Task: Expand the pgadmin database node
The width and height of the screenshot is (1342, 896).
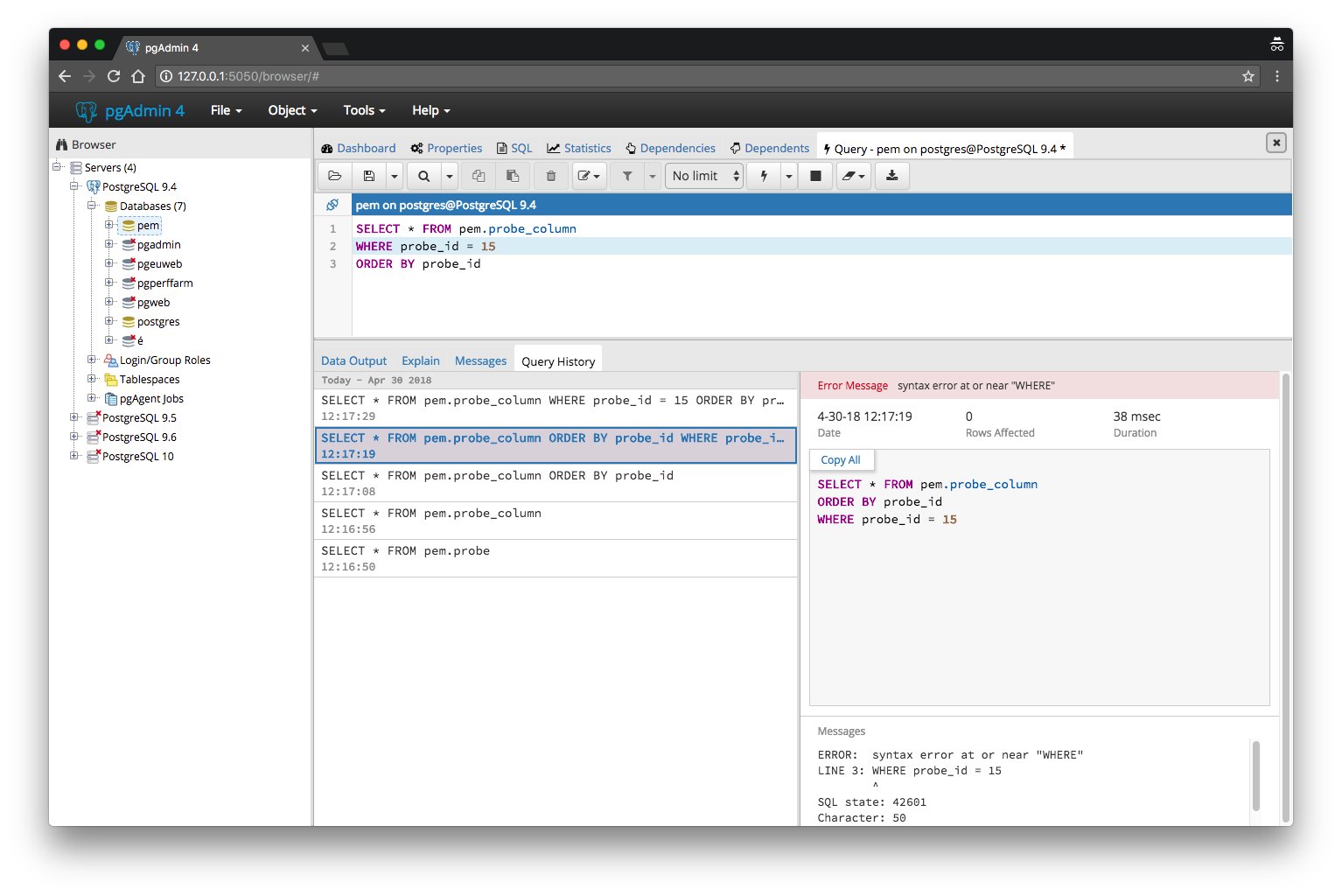Action: click(x=109, y=244)
